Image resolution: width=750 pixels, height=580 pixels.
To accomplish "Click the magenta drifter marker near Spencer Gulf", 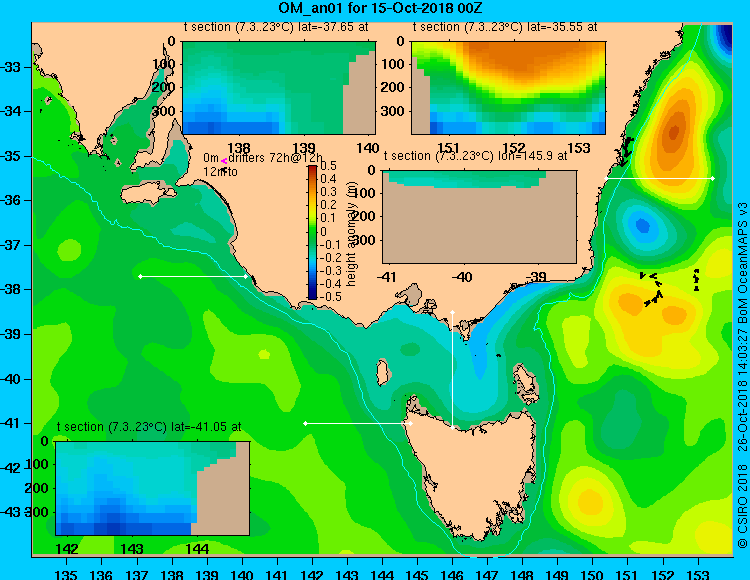I will point(224,162).
